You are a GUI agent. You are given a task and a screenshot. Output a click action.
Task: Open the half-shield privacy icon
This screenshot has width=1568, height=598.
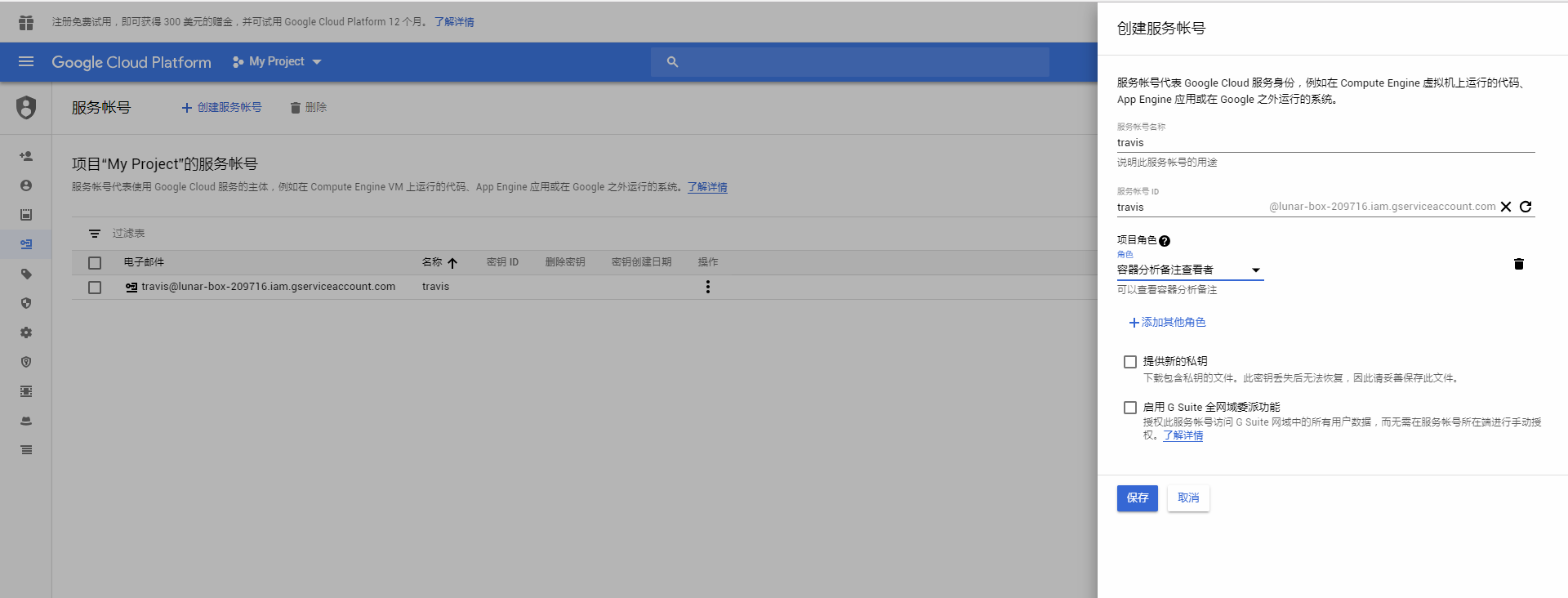click(x=26, y=303)
